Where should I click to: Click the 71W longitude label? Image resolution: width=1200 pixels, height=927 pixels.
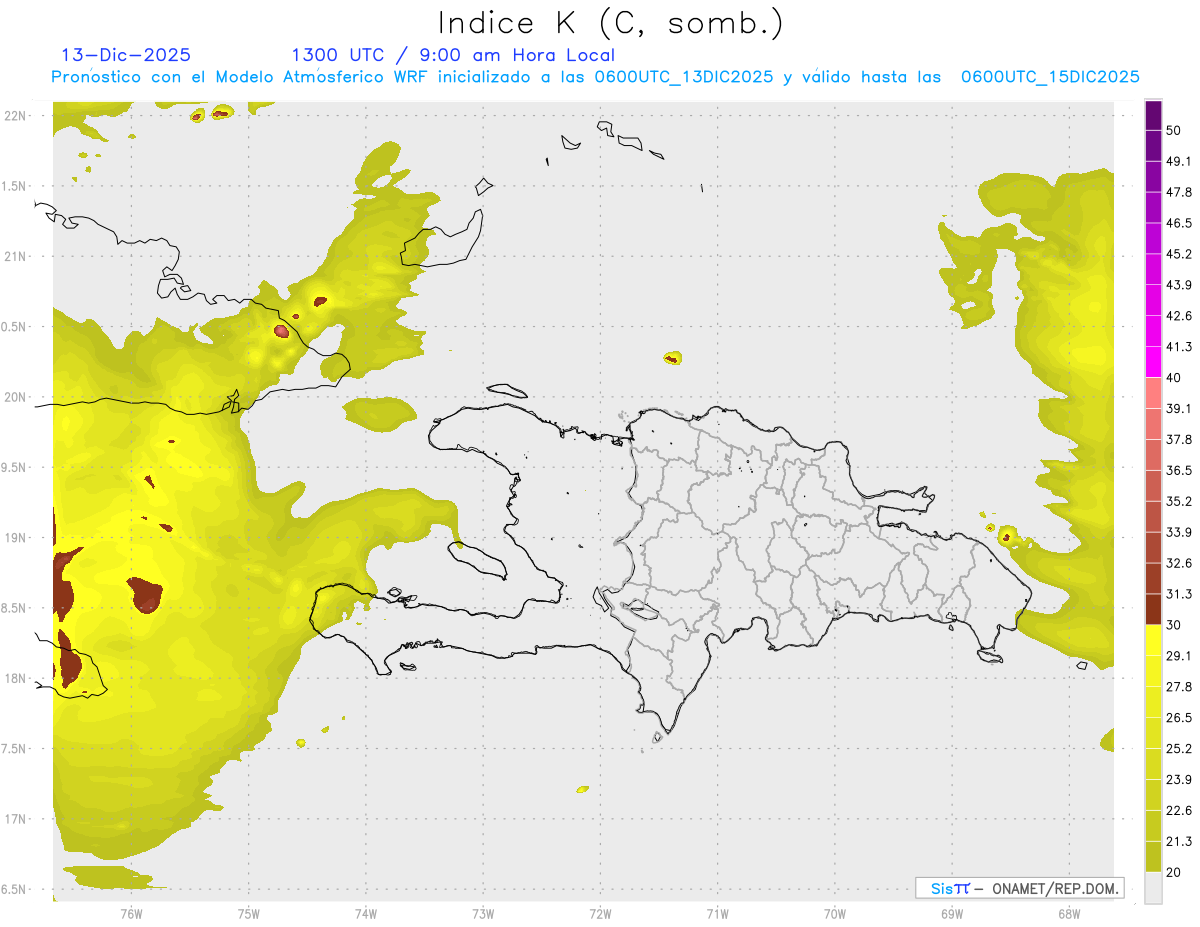717,913
